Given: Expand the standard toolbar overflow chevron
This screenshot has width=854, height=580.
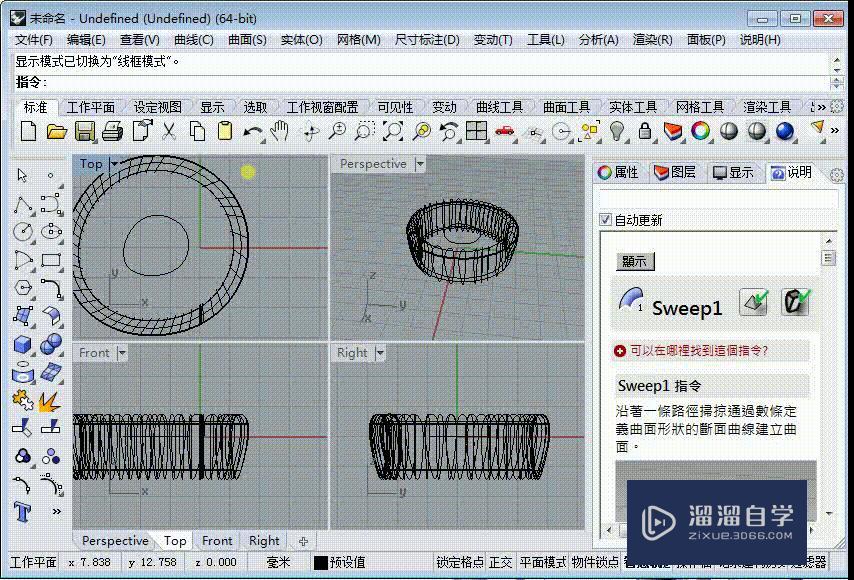Looking at the screenshot, I should (x=834, y=131).
